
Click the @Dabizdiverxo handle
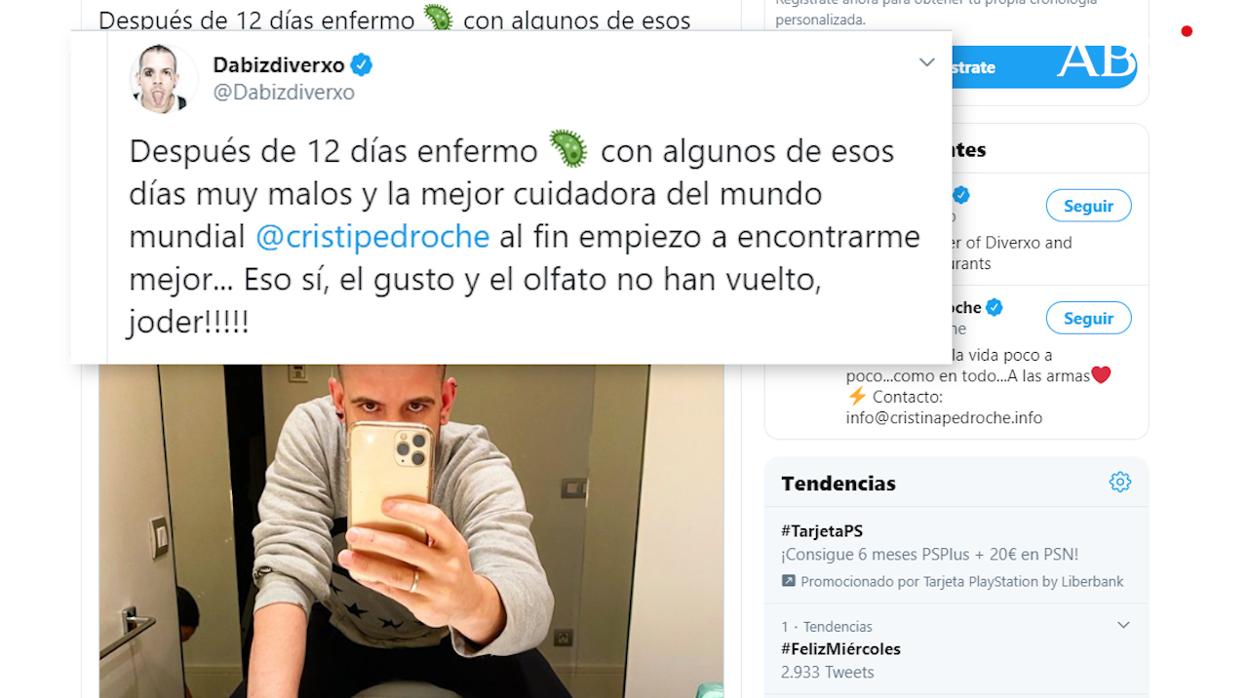[284, 92]
